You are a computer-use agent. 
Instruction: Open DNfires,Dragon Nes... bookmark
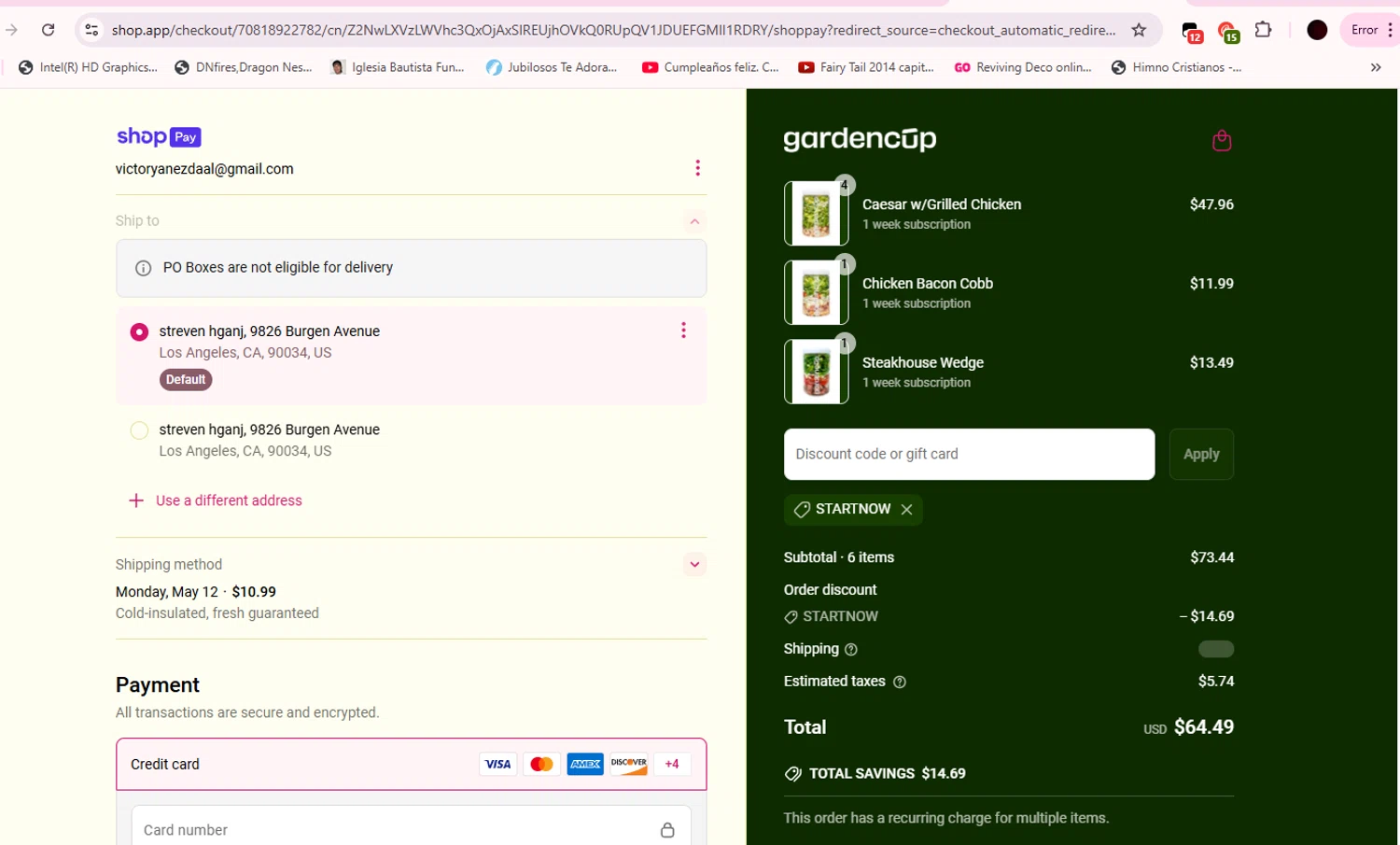(x=244, y=67)
